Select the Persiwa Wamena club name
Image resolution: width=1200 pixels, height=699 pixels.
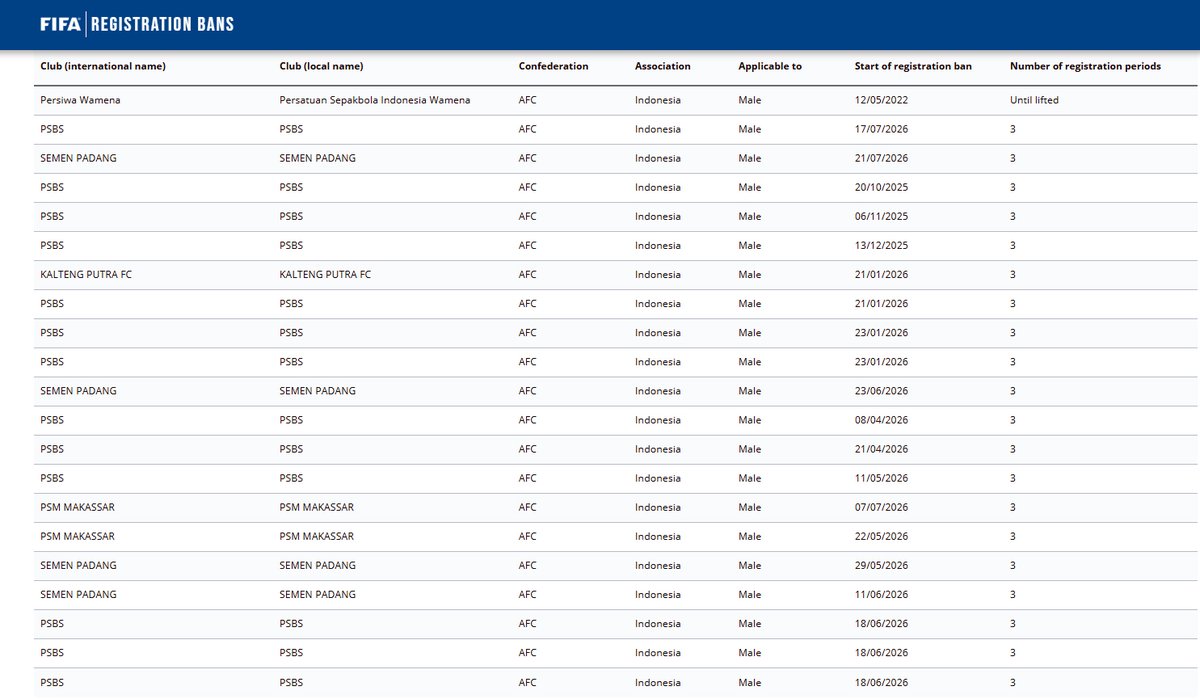[81, 100]
